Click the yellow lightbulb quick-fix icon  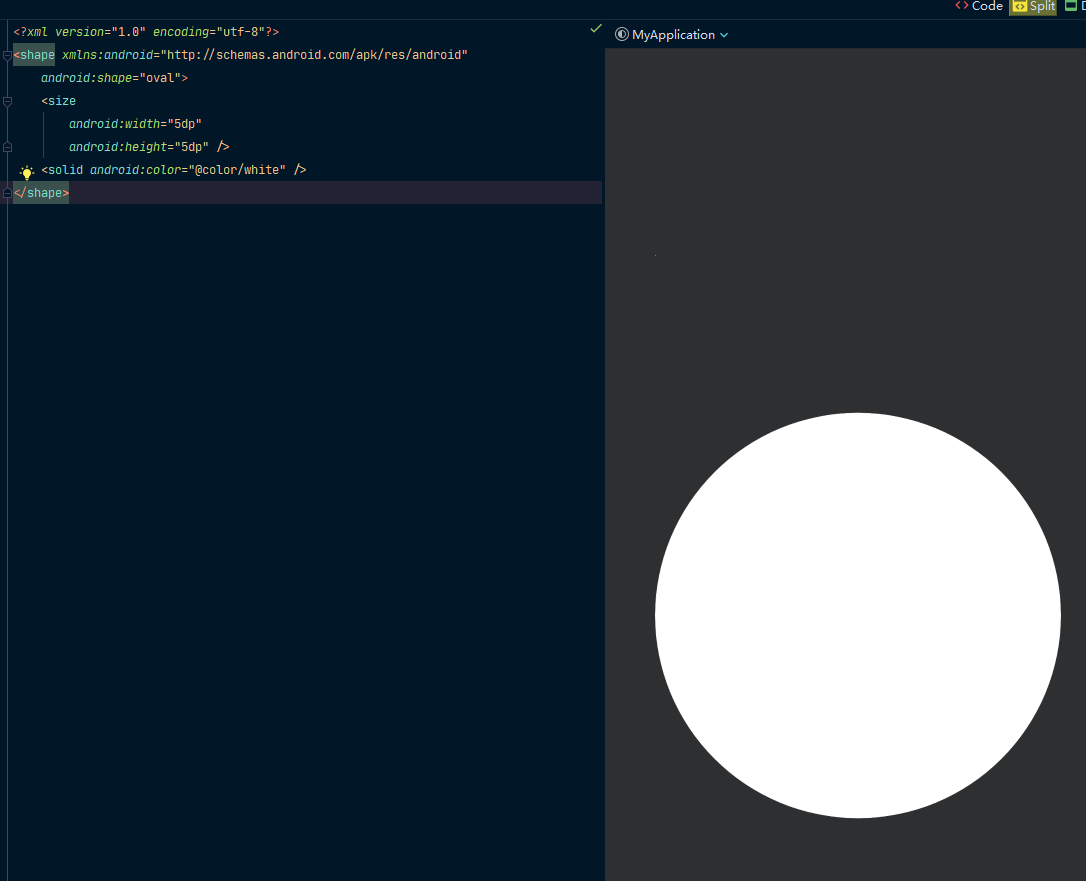pyautogui.click(x=27, y=172)
